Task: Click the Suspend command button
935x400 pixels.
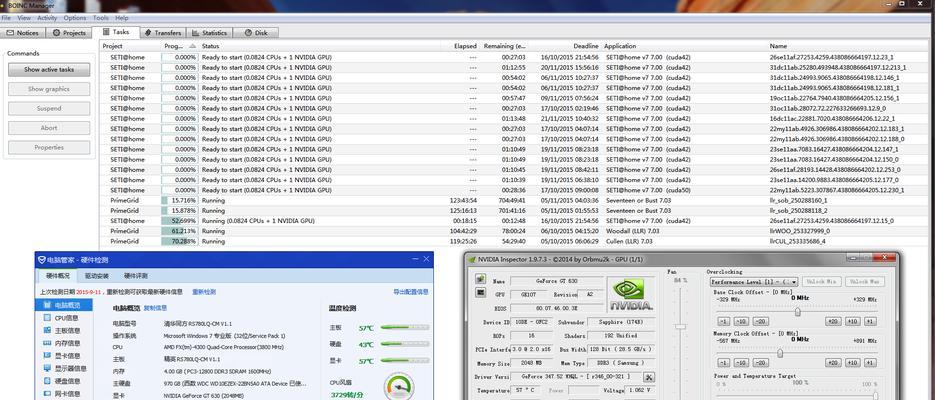Action: point(49,108)
